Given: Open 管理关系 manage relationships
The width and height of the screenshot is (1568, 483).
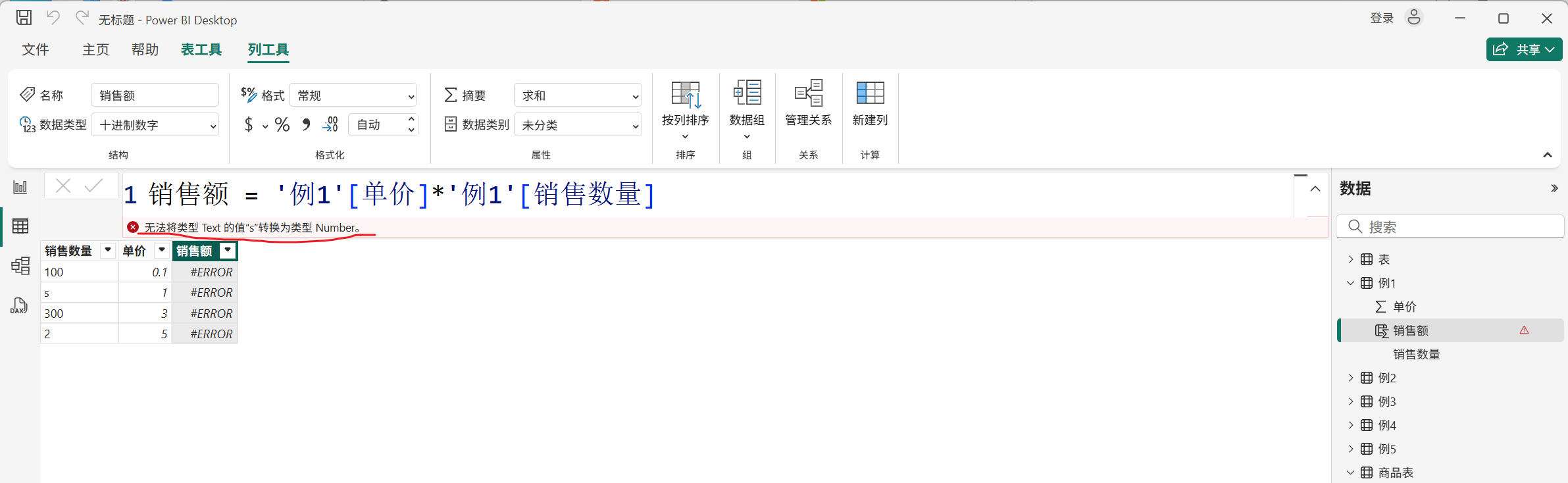Looking at the screenshot, I should 808,103.
